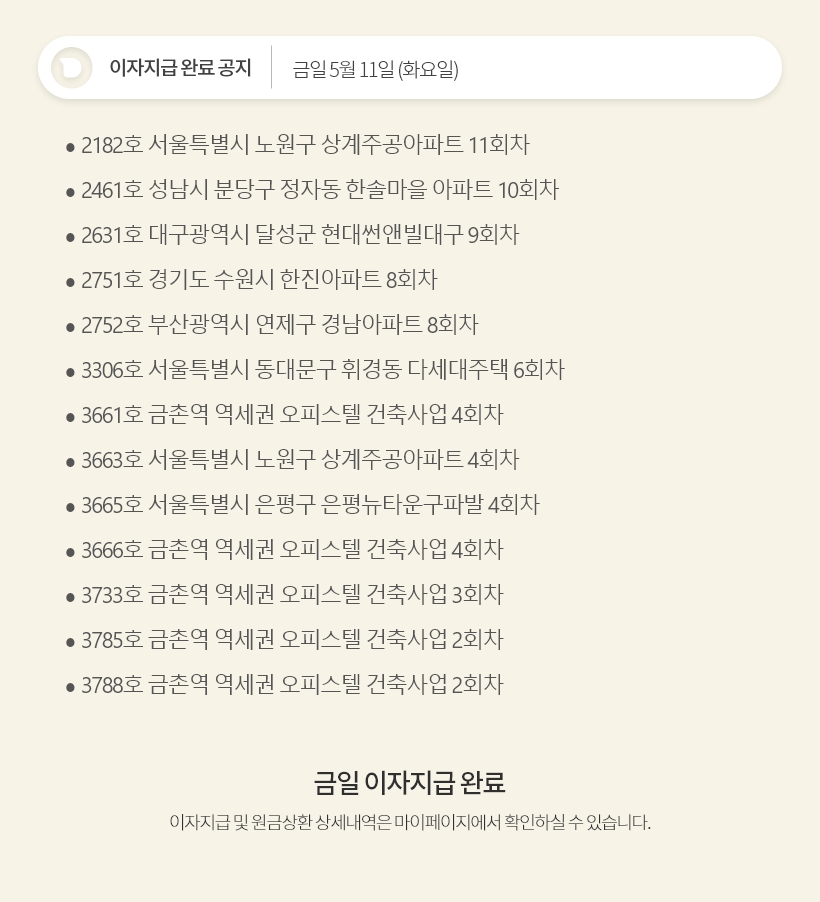This screenshot has height=902, width=820.
Task: Click the 금일 이자지급 완료 heading
Action: point(409,782)
